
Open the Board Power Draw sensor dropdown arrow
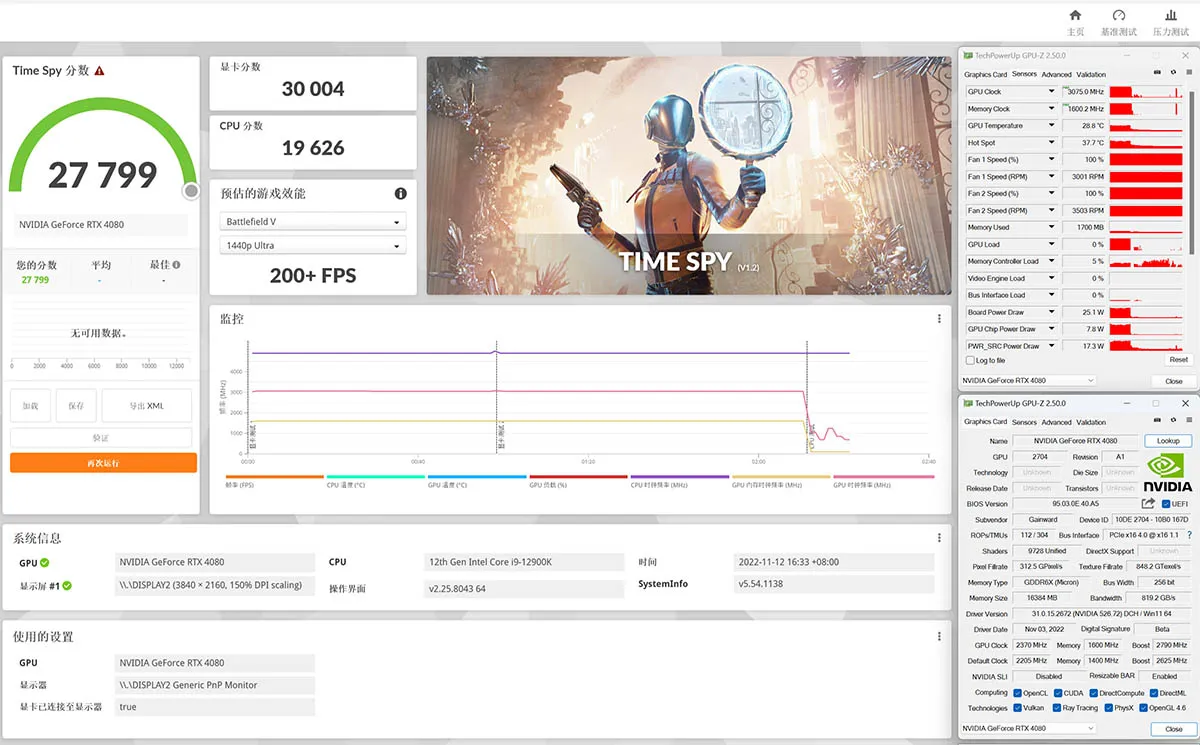1051,312
